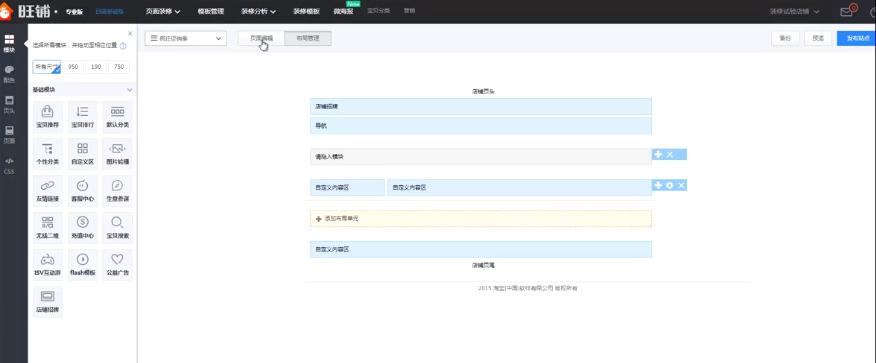
Task: Select the 友情链接 module icon
Action: coord(48,190)
